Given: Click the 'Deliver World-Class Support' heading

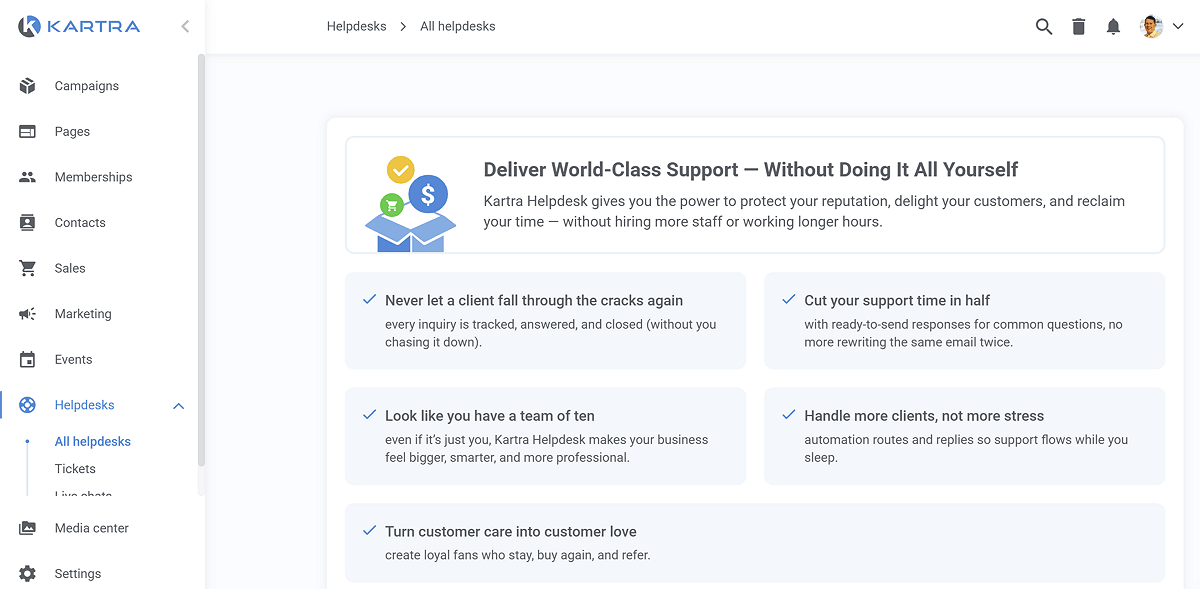Looking at the screenshot, I should tap(751, 170).
